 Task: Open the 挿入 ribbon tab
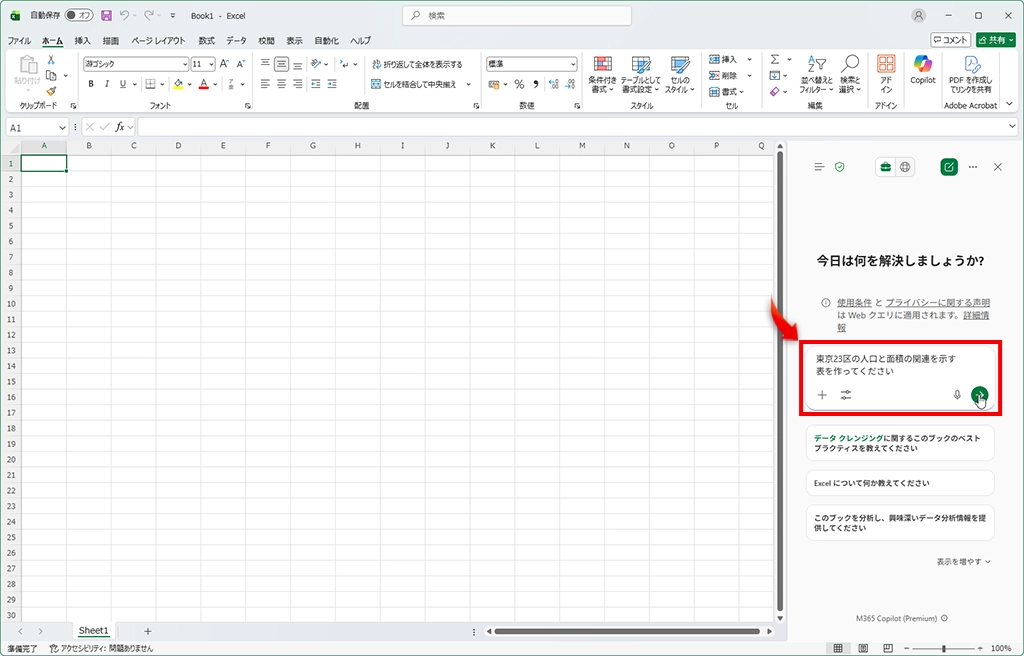coord(82,41)
